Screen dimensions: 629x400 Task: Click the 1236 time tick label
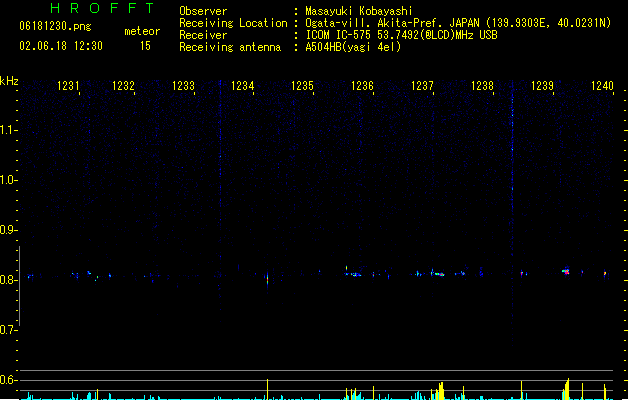[362, 86]
